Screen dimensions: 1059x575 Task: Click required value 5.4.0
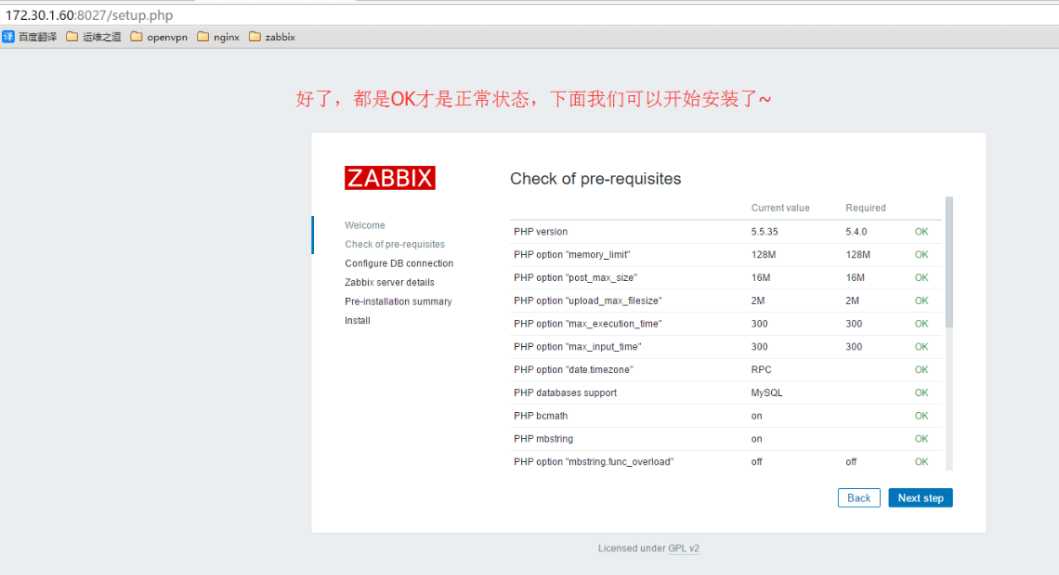coord(856,231)
